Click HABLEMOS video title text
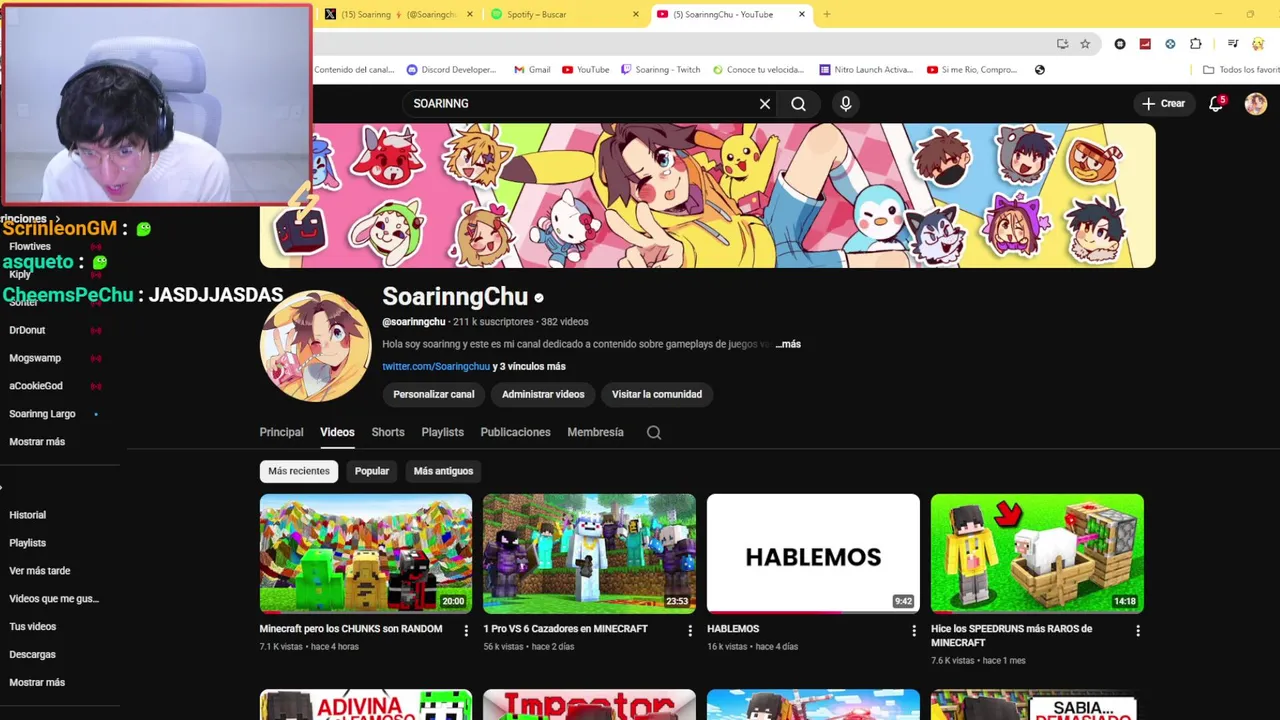 click(733, 629)
